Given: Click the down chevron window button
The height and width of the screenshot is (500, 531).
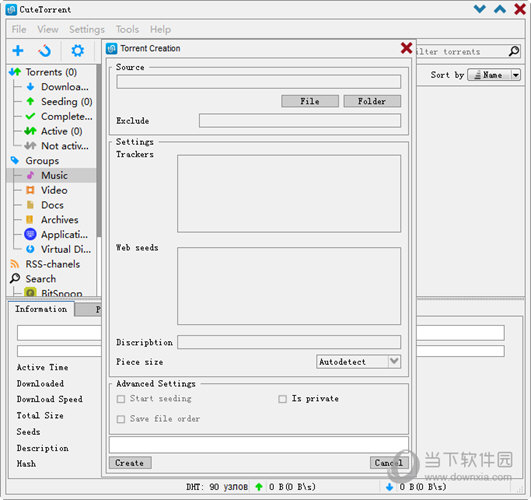Looking at the screenshot, I should click(x=480, y=9).
